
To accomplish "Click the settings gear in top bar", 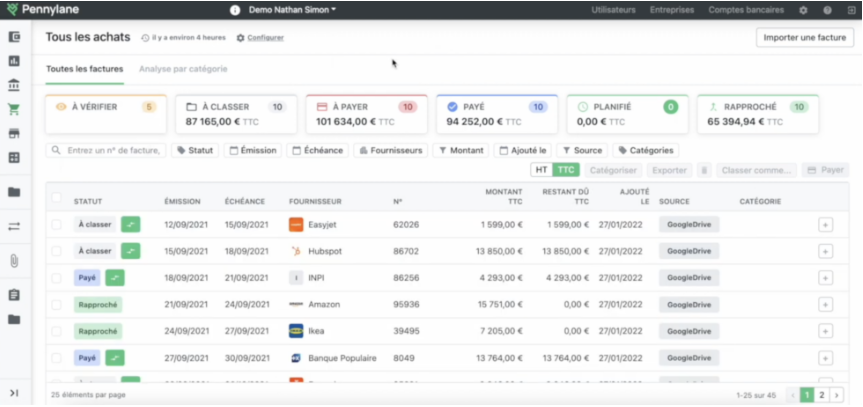I will [x=803, y=10].
